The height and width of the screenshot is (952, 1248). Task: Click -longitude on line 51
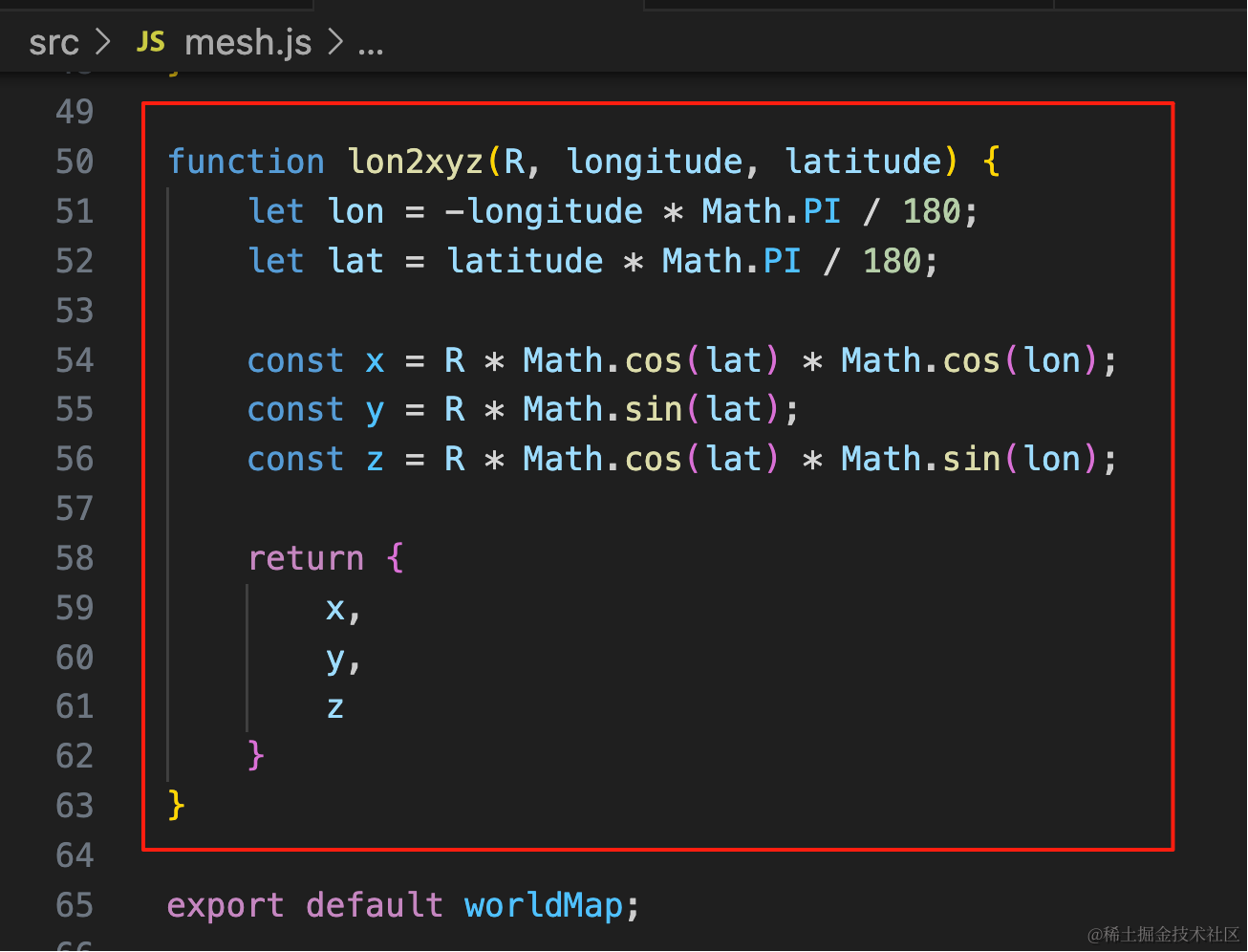tap(545, 212)
